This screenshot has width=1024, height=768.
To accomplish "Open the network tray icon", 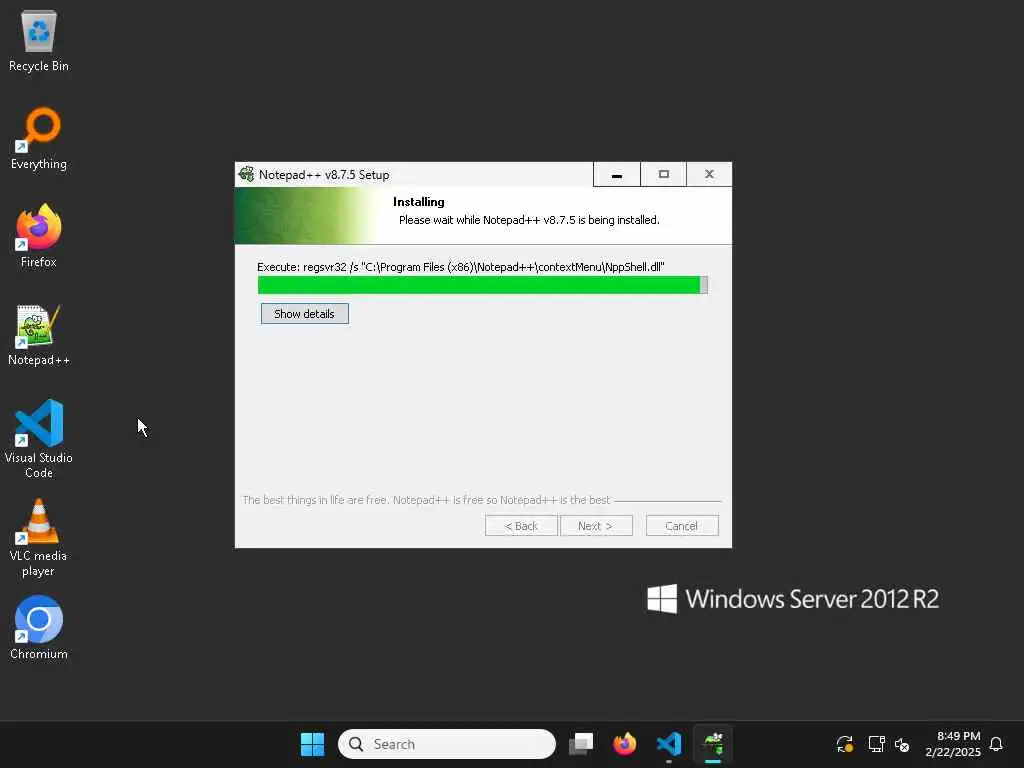I will click(876, 744).
